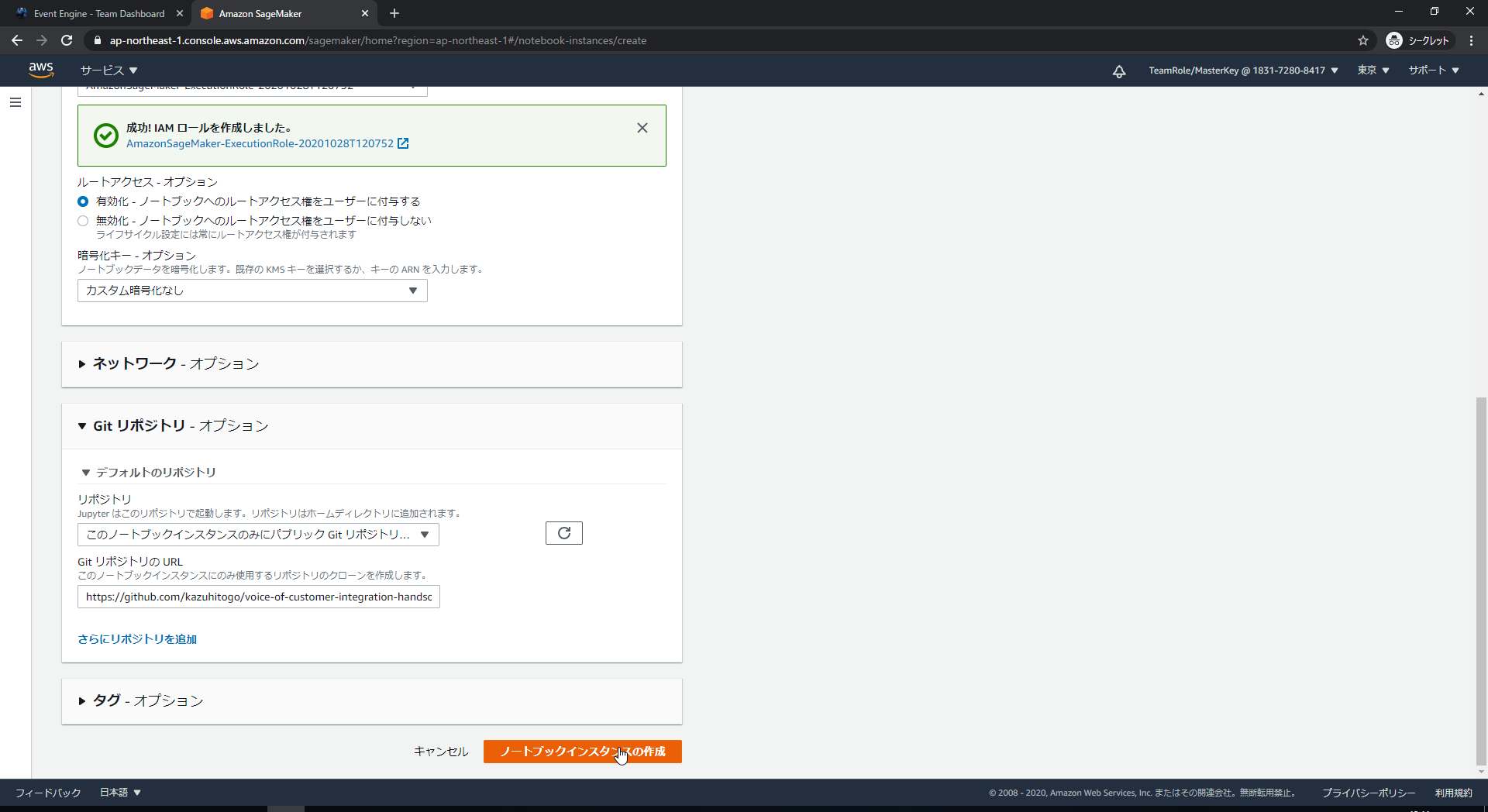
Task: Open the 東京 region menu
Action: [x=1373, y=71]
